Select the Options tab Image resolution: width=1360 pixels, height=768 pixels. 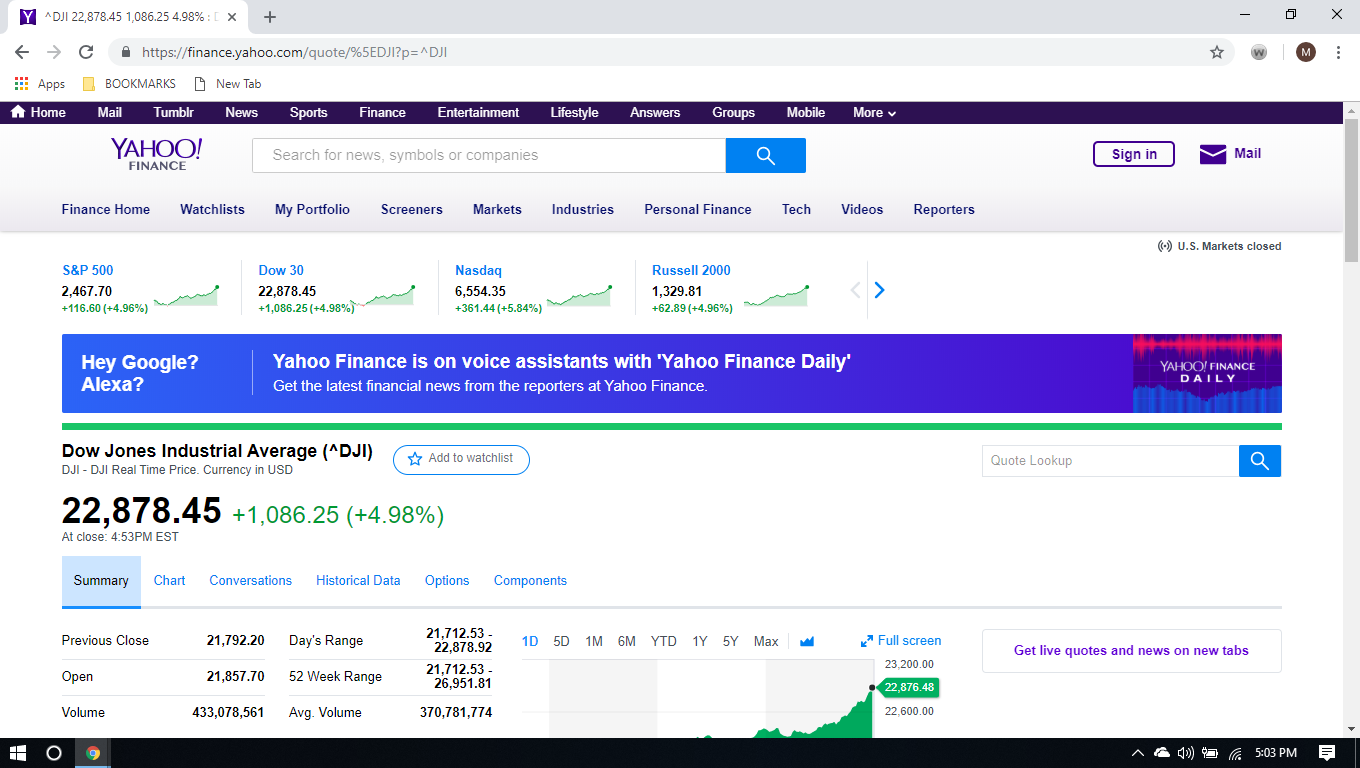tap(447, 581)
